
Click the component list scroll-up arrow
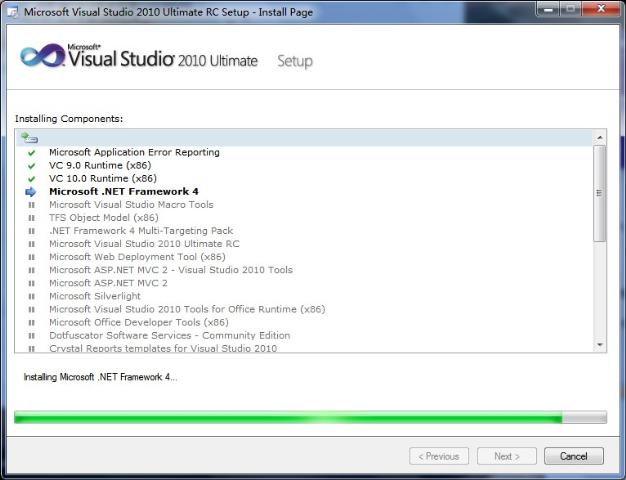point(600,138)
